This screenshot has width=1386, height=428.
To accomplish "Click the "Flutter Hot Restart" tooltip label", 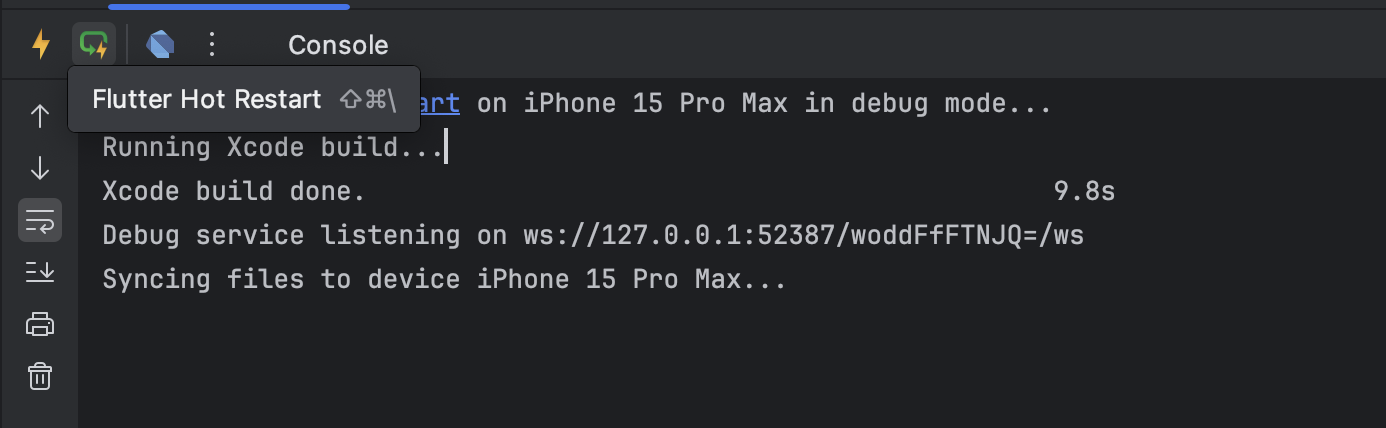I will tap(207, 99).
